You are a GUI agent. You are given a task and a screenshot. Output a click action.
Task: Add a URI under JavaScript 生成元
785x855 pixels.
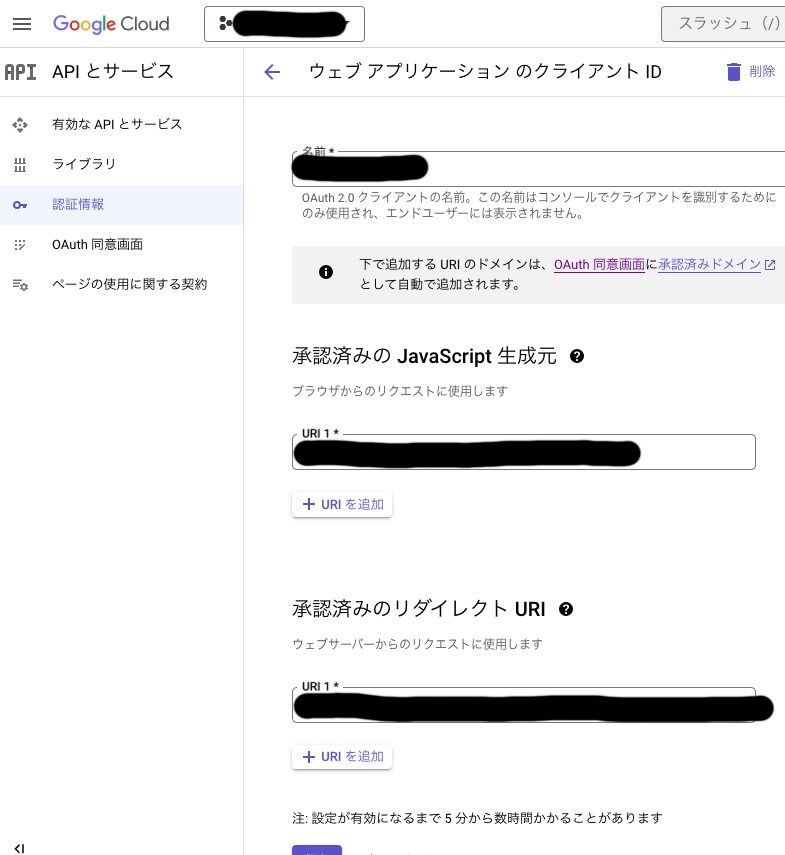(342, 504)
